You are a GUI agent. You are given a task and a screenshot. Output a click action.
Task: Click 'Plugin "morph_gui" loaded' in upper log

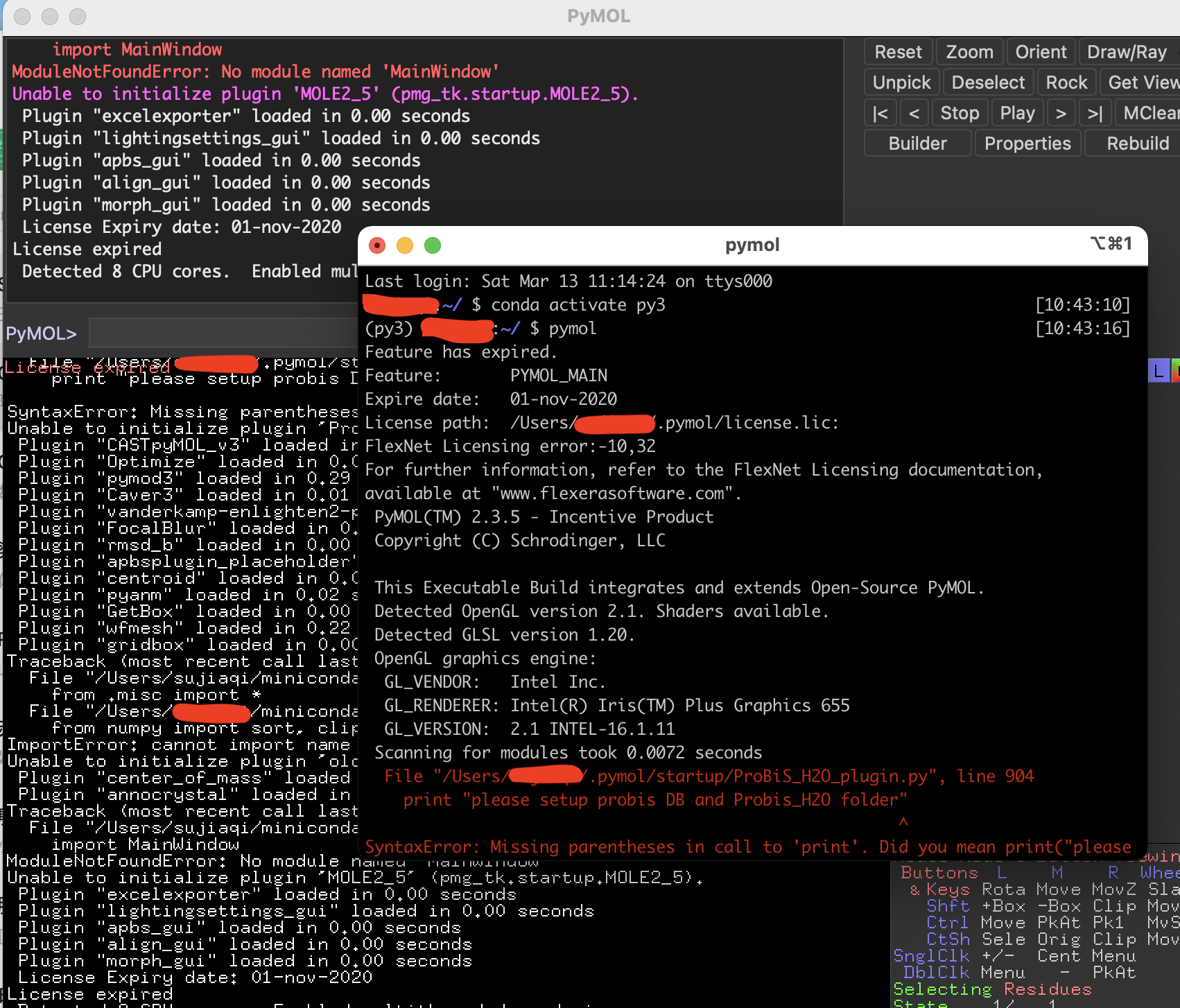pos(226,205)
